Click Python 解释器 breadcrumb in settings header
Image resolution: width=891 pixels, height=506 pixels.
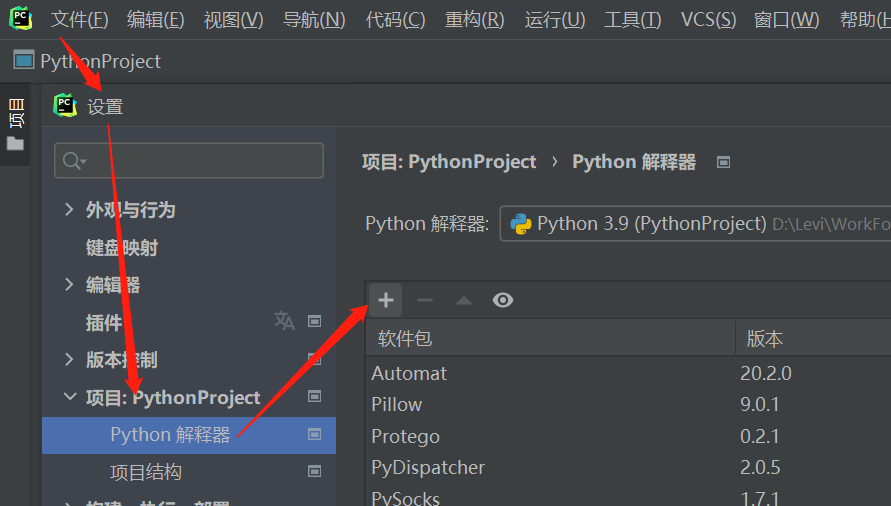[634, 162]
